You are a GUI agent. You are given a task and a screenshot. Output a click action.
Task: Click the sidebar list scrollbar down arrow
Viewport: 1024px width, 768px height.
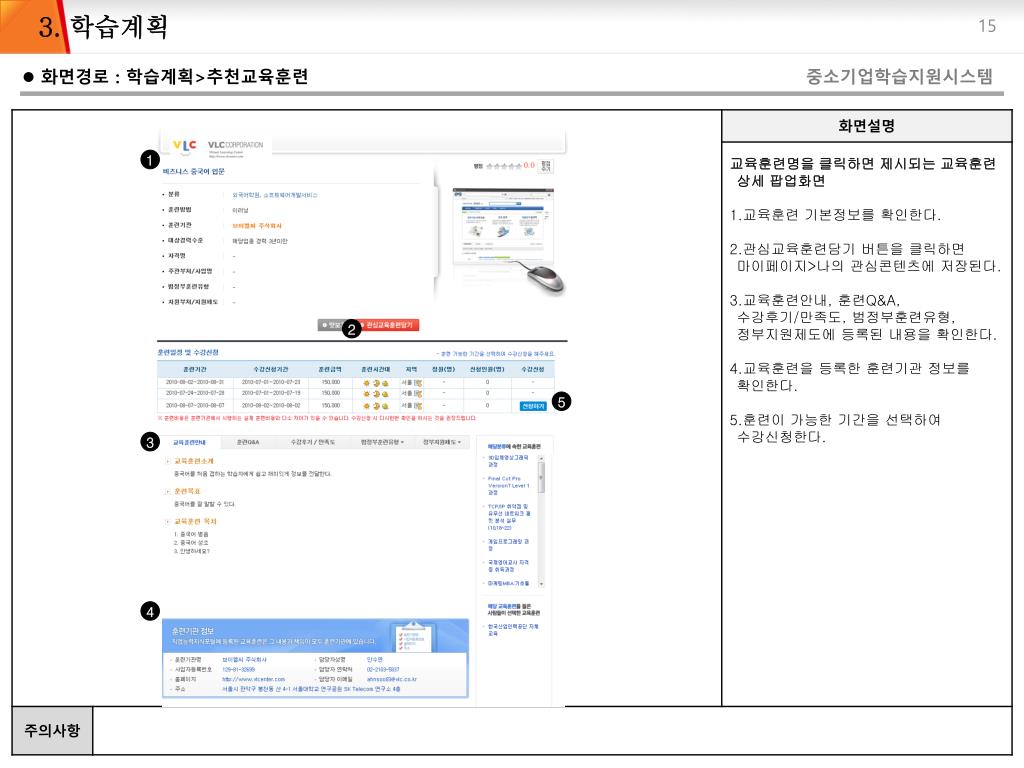coord(541,583)
